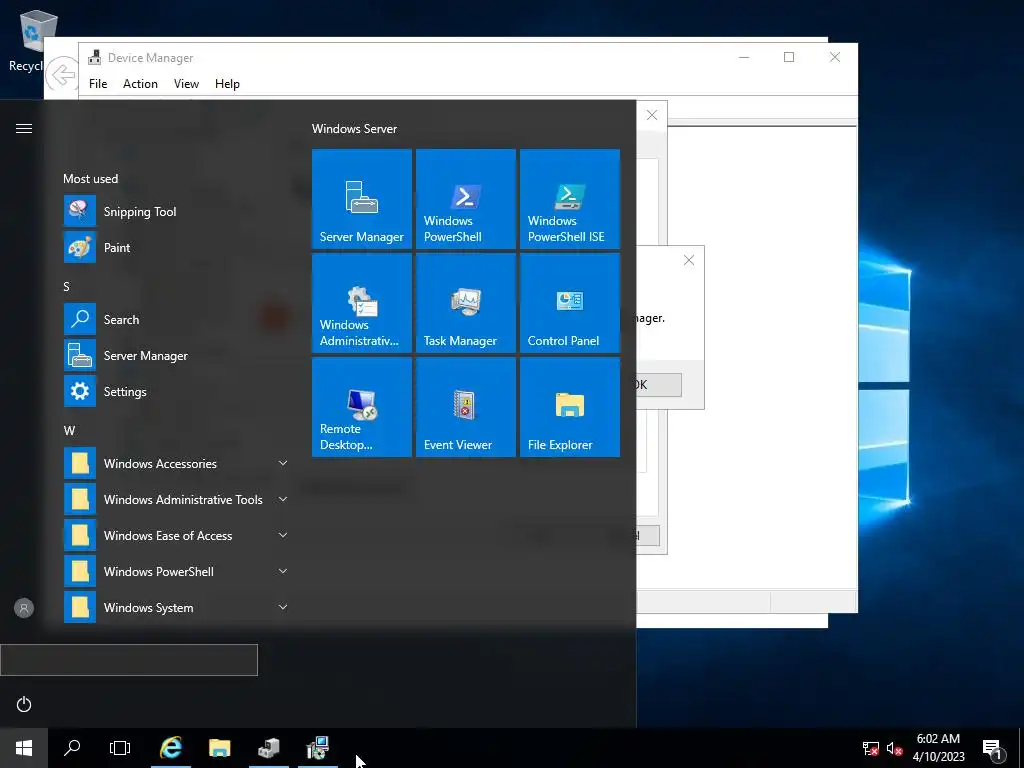Click the 'Windows Server' tile group title
Image resolution: width=1024 pixels, height=768 pixels.
pyautogui.click(x=354, y=129)
